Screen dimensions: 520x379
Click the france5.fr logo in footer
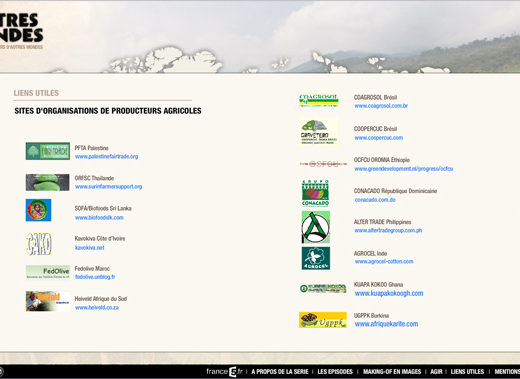pyautogui.click(x=224, y=371)
